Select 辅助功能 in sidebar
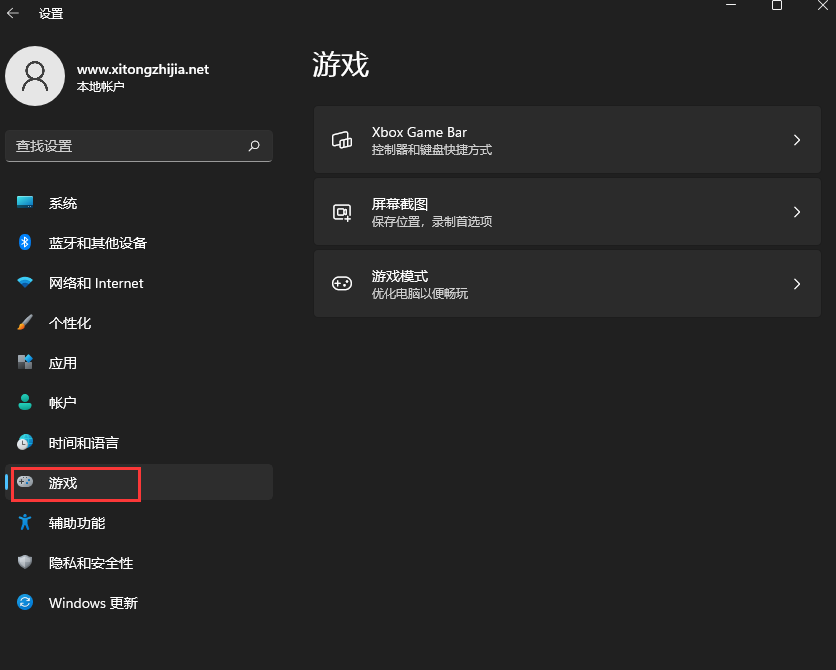The height and width of the screenshot is (670, 836). (139, 522)
